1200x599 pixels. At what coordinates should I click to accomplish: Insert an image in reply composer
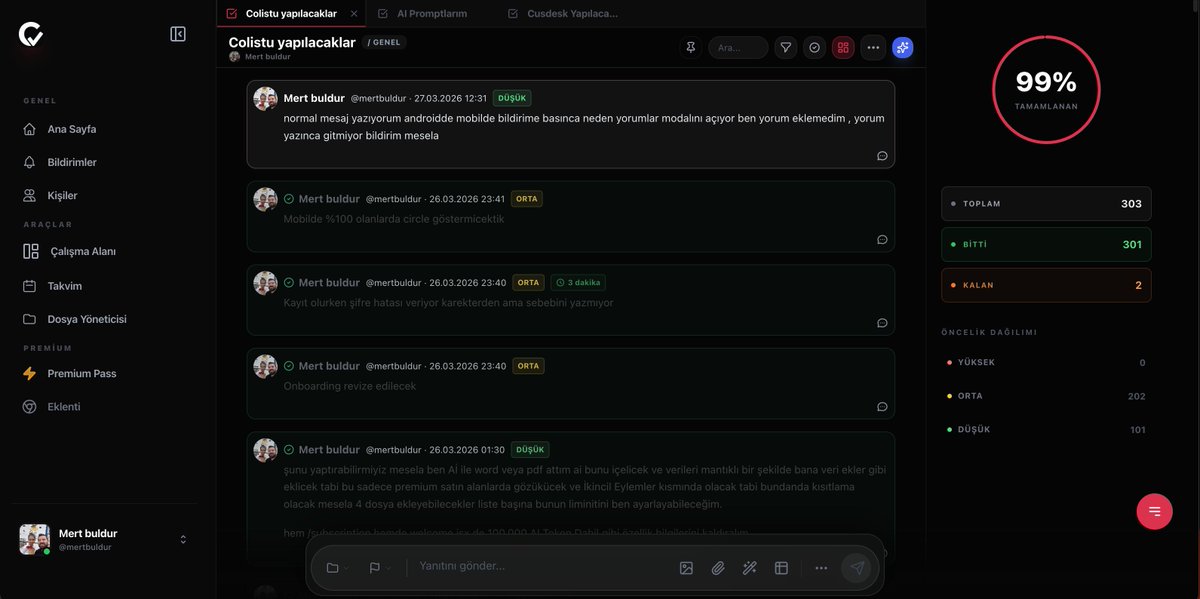pyautogui.click(x=686, y=568)
